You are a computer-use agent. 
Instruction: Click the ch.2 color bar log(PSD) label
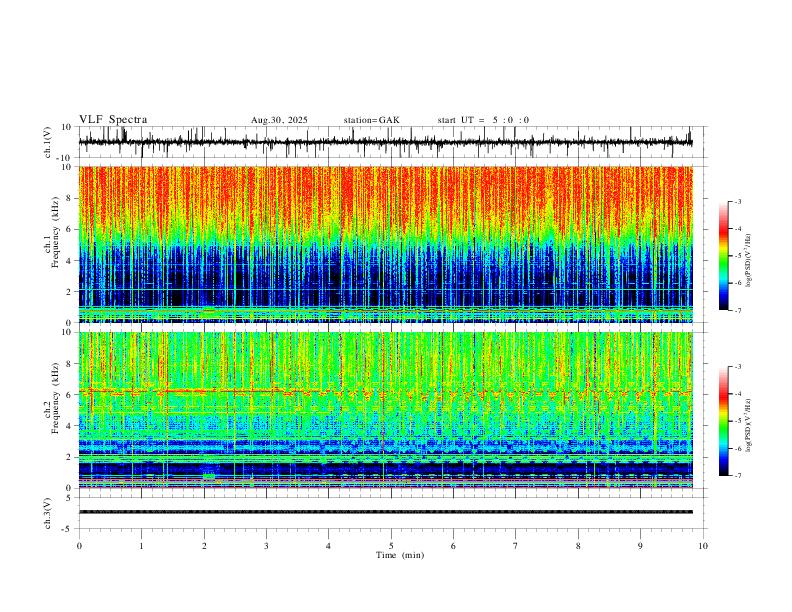748,426
